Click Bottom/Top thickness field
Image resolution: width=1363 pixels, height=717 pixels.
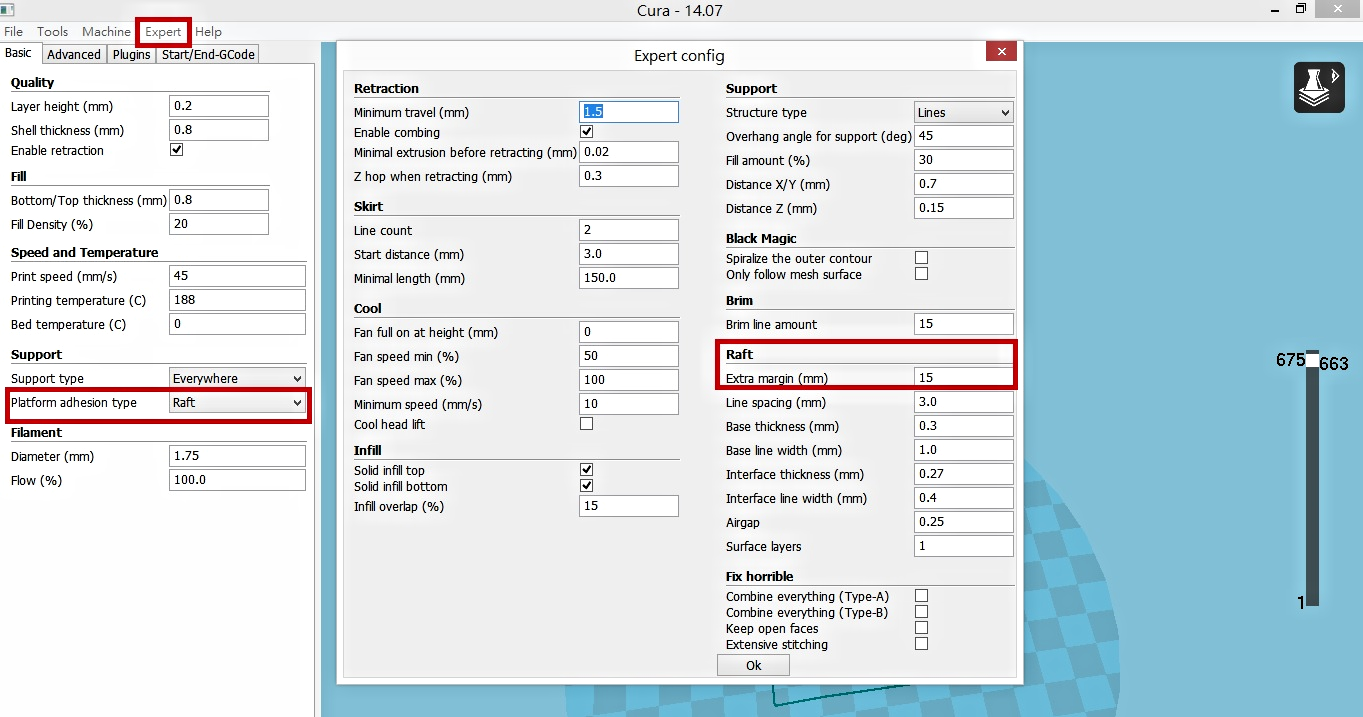(x=219, y=200)
